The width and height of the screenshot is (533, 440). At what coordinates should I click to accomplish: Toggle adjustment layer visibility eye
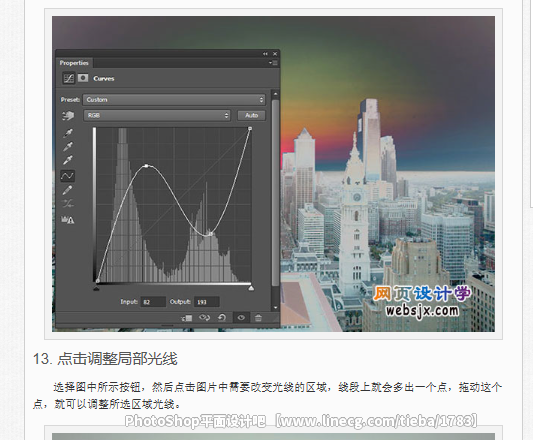click(x=241, y=318)
